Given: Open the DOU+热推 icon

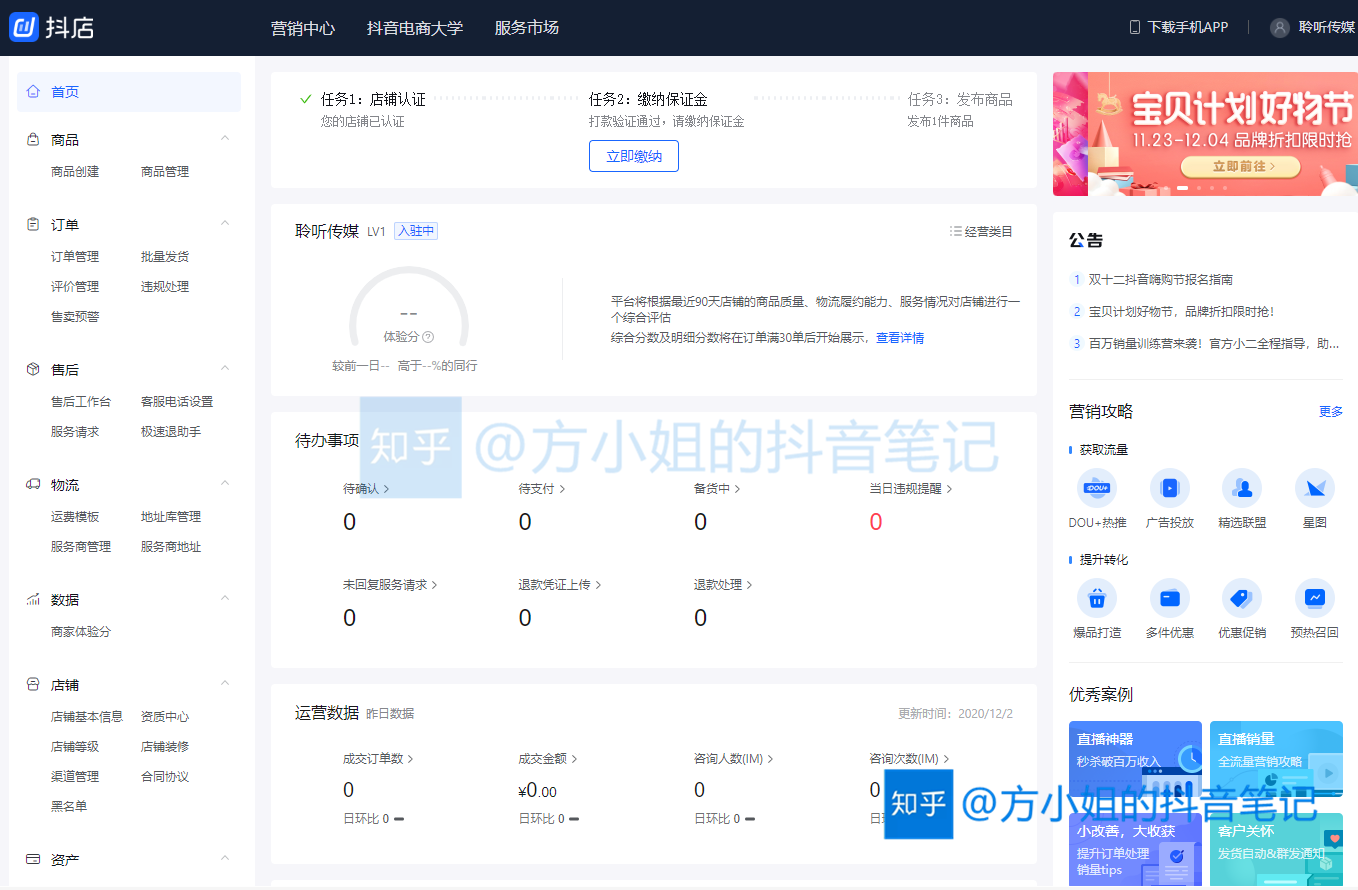Looking at the screenshot, I should [x=1097, y=488].
